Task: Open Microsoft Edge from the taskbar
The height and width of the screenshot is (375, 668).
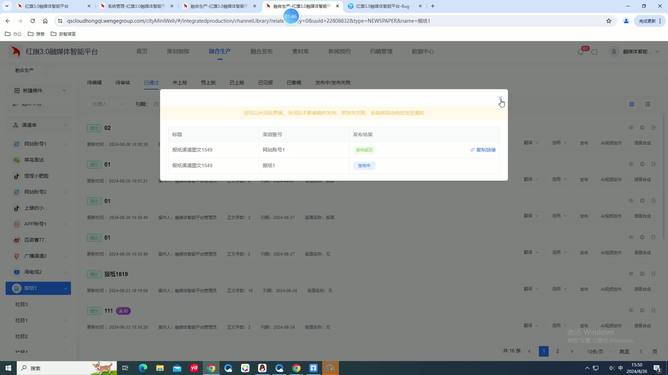Action: tap(143, 368)
